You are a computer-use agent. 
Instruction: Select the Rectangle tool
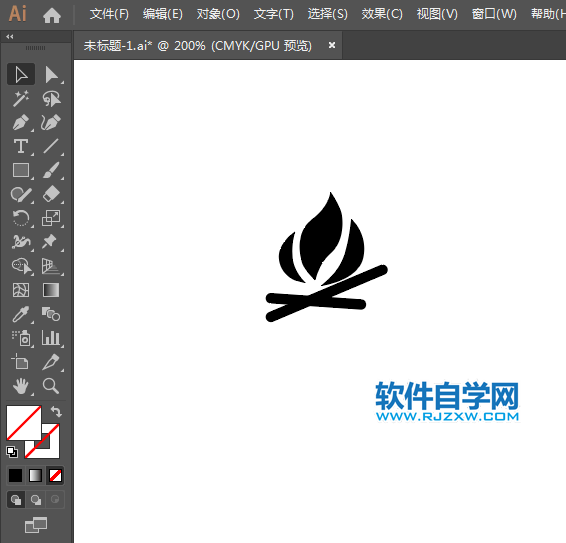(21, 170)
